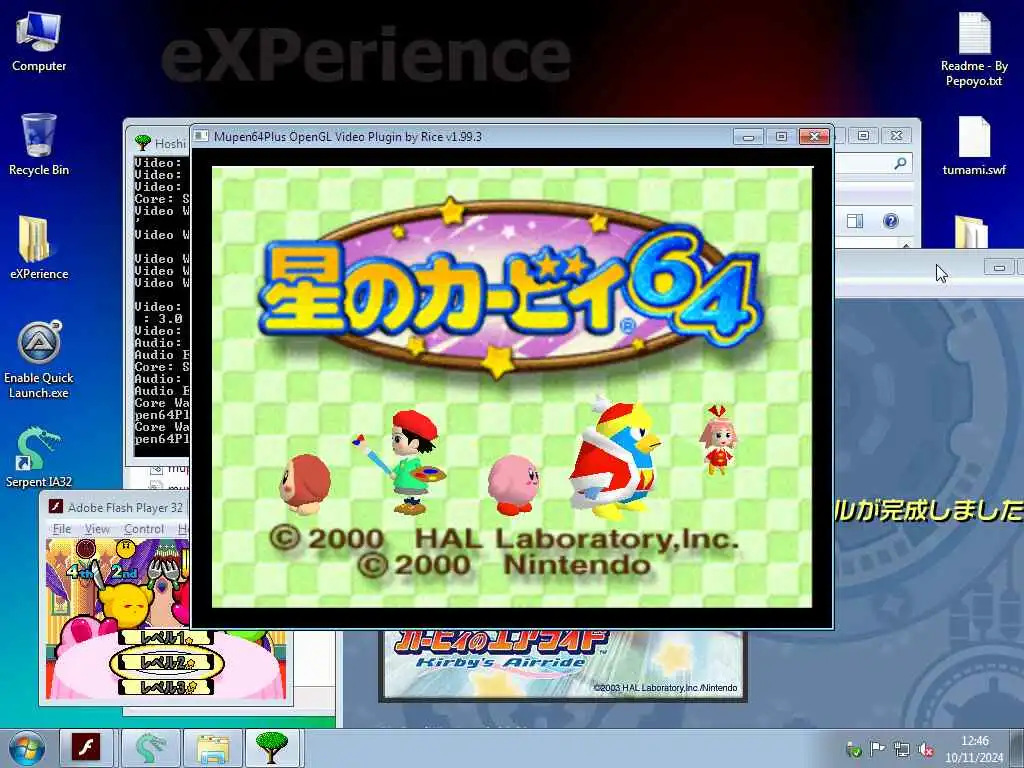Toggle the Explorer preview pane icon
Viewport: 1024px width, 768px height.
coord(855,221)
